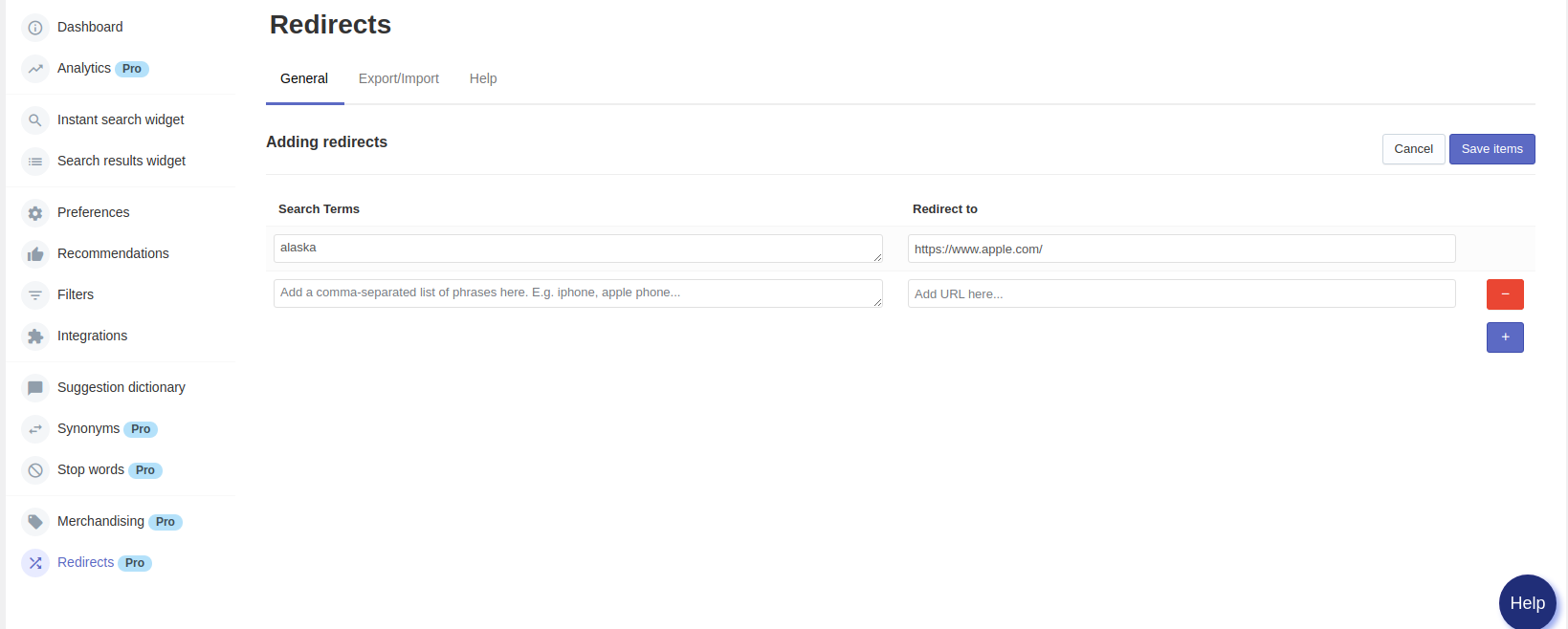This screenshot has height=629, width=1568.
Task: Click the Search Terms column header
Action: [319, 208]
